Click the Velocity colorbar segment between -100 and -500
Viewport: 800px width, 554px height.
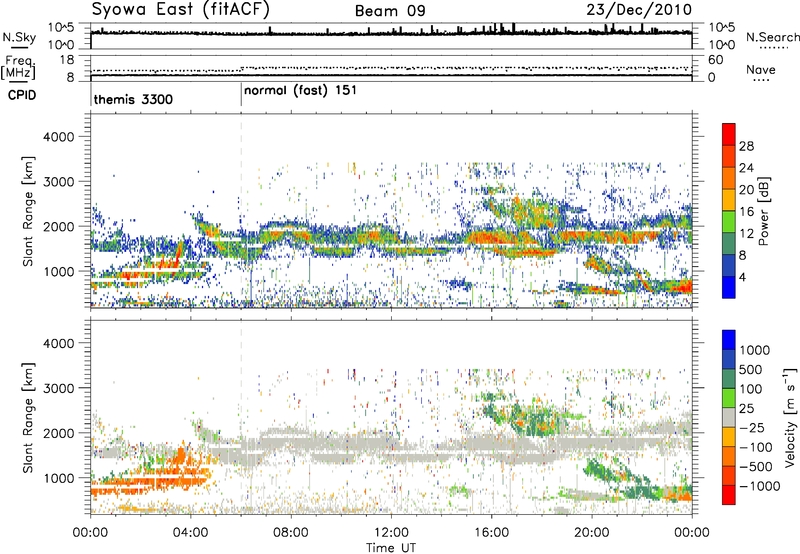point(729,456)
